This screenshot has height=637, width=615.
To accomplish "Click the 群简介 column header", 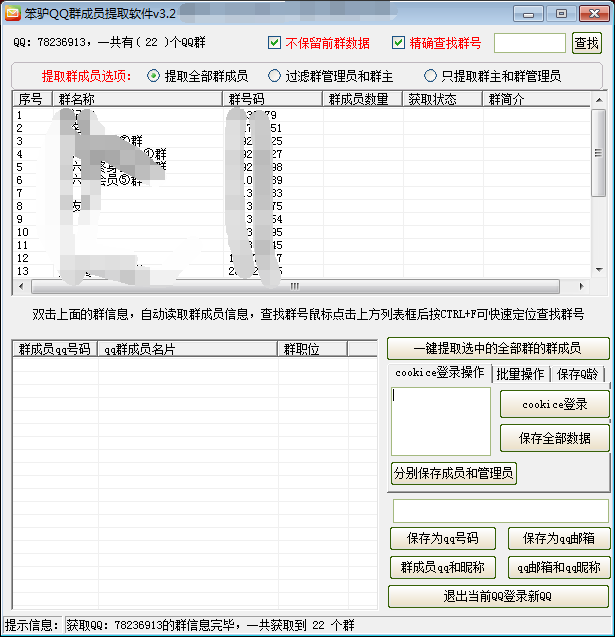I will point(536,99).
